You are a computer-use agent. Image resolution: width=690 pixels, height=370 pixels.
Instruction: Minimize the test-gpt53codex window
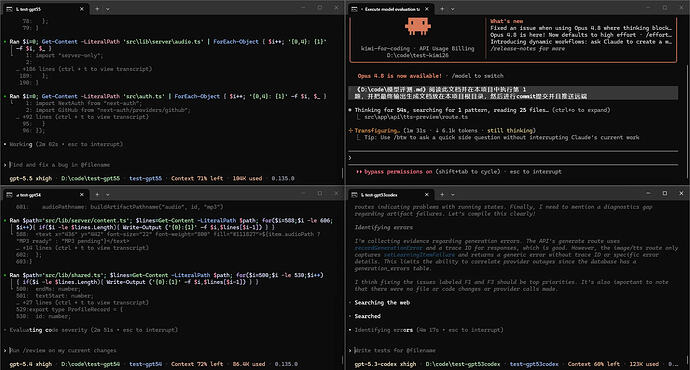pos(648,193)
